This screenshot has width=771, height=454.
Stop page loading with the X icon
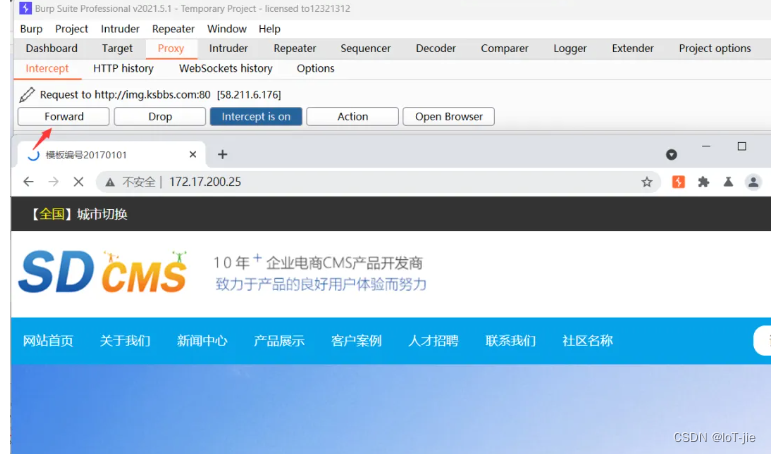click(78, 182)
